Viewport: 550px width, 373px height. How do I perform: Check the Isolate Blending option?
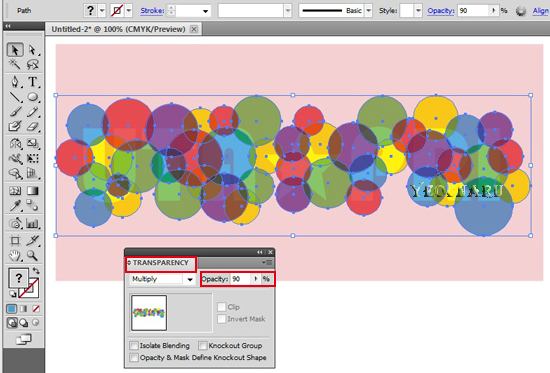click(134, 346)
